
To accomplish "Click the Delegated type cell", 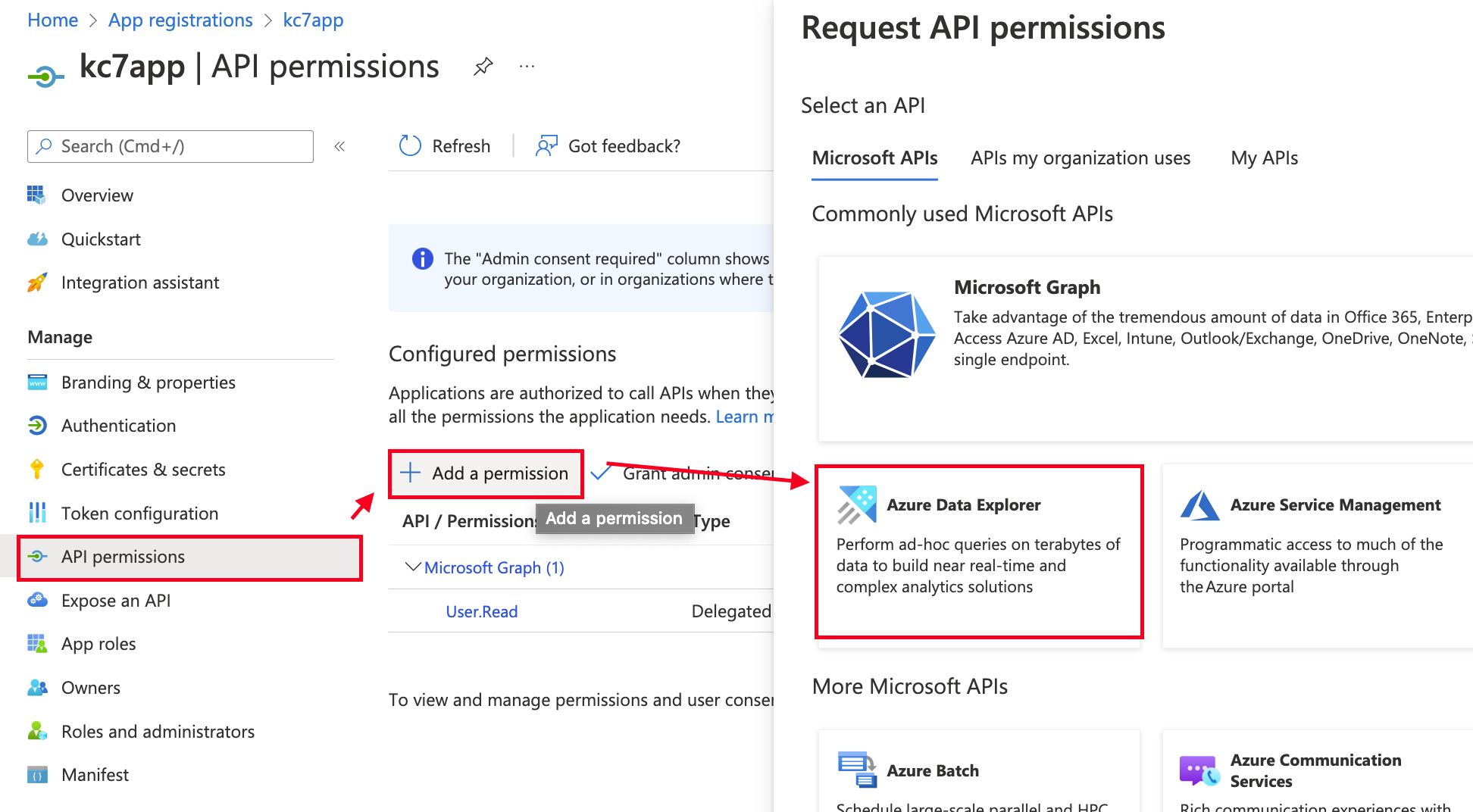I will (x=731, y=611).
